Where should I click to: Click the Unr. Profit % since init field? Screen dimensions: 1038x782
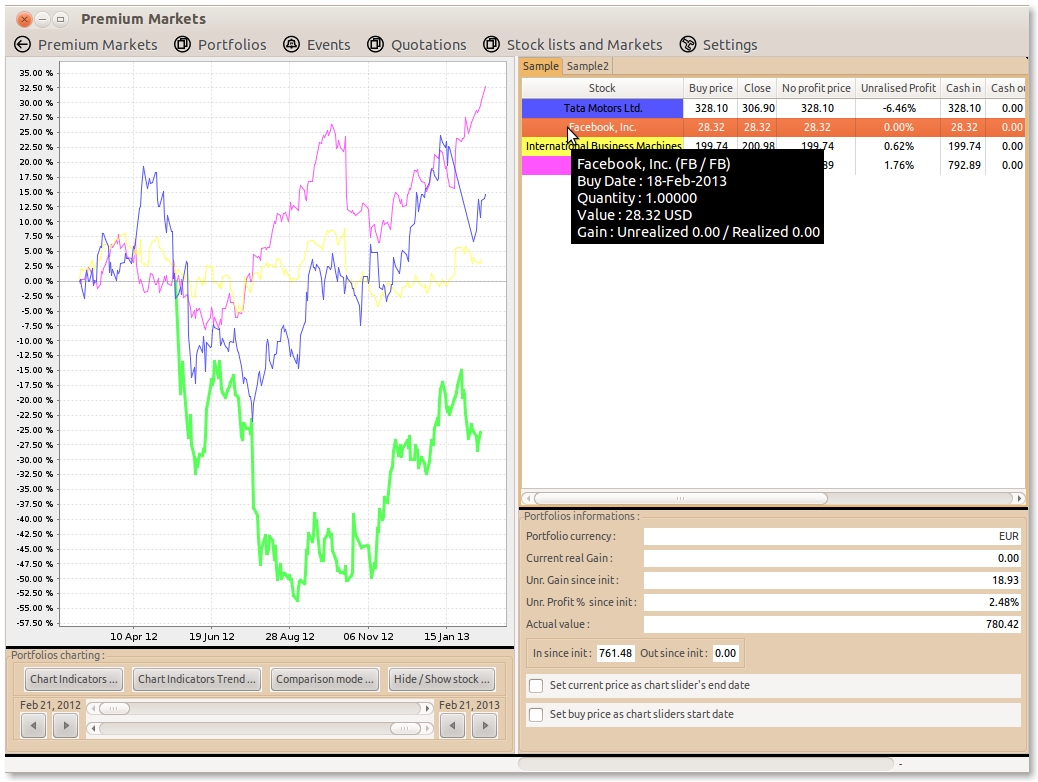tap(832, 602)
